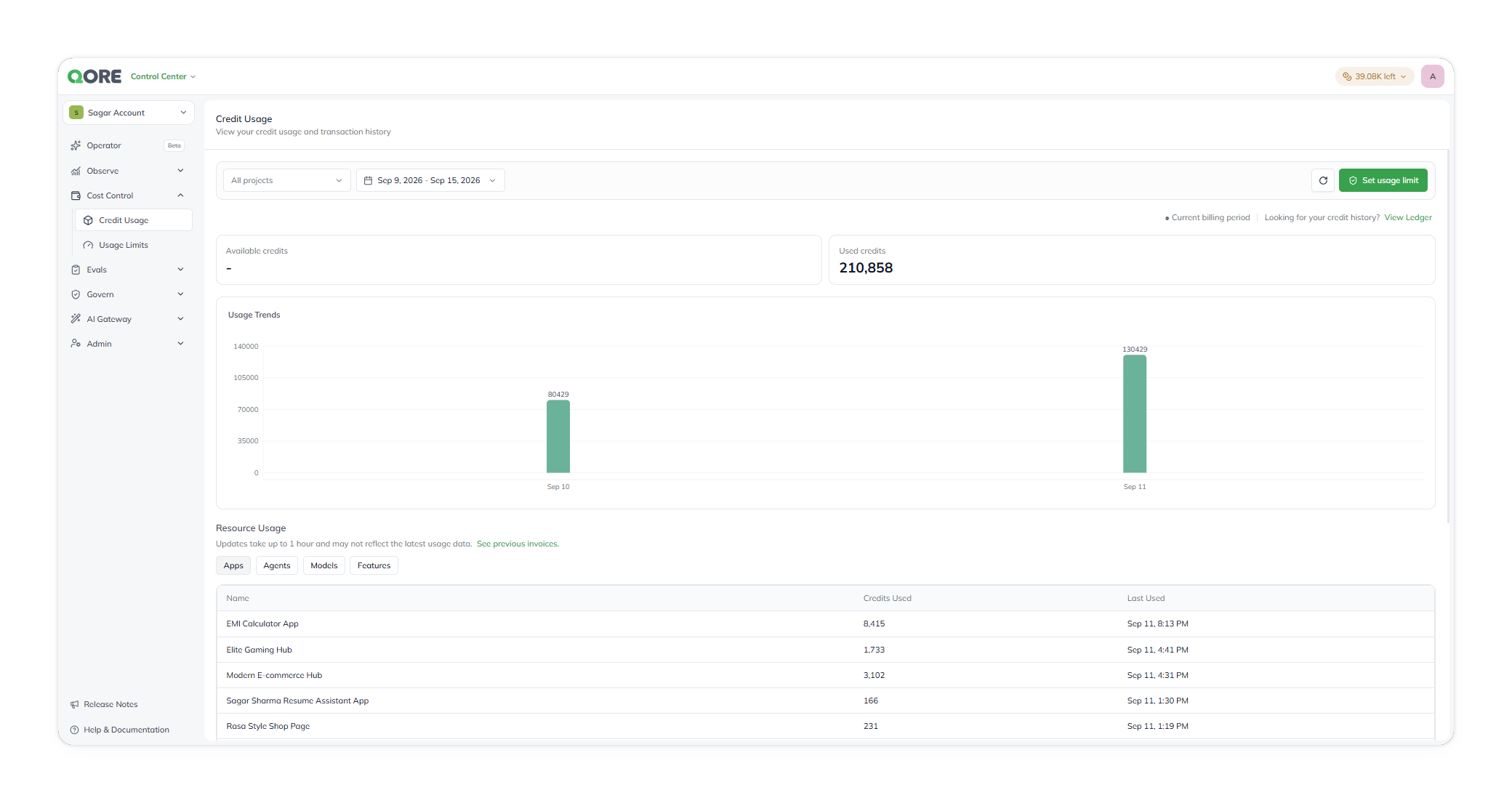The height and width of the screenshot is (803, 1512).
Task: Click the Help & Documentation question icon
Action: 74,730
